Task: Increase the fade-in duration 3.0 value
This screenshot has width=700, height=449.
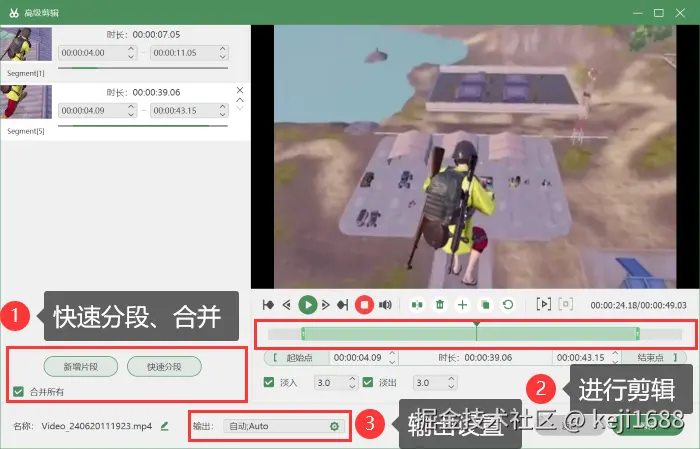Action: pos(352,379)
